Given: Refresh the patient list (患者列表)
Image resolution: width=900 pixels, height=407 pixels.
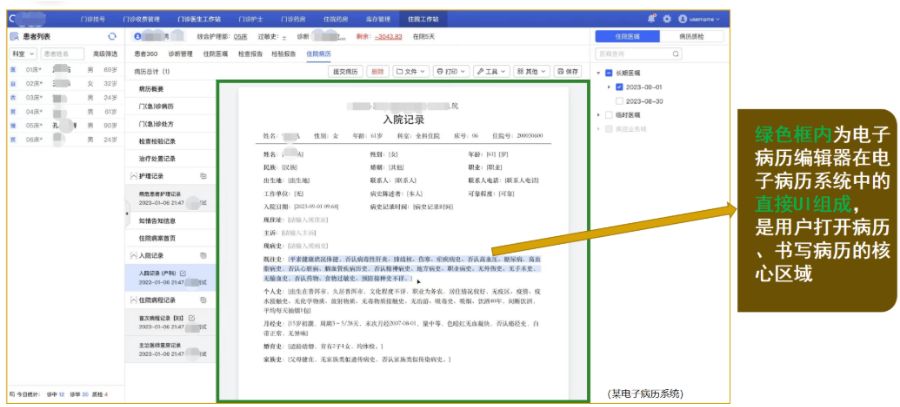Looking at the screenshot, I should tap(112, 36).
